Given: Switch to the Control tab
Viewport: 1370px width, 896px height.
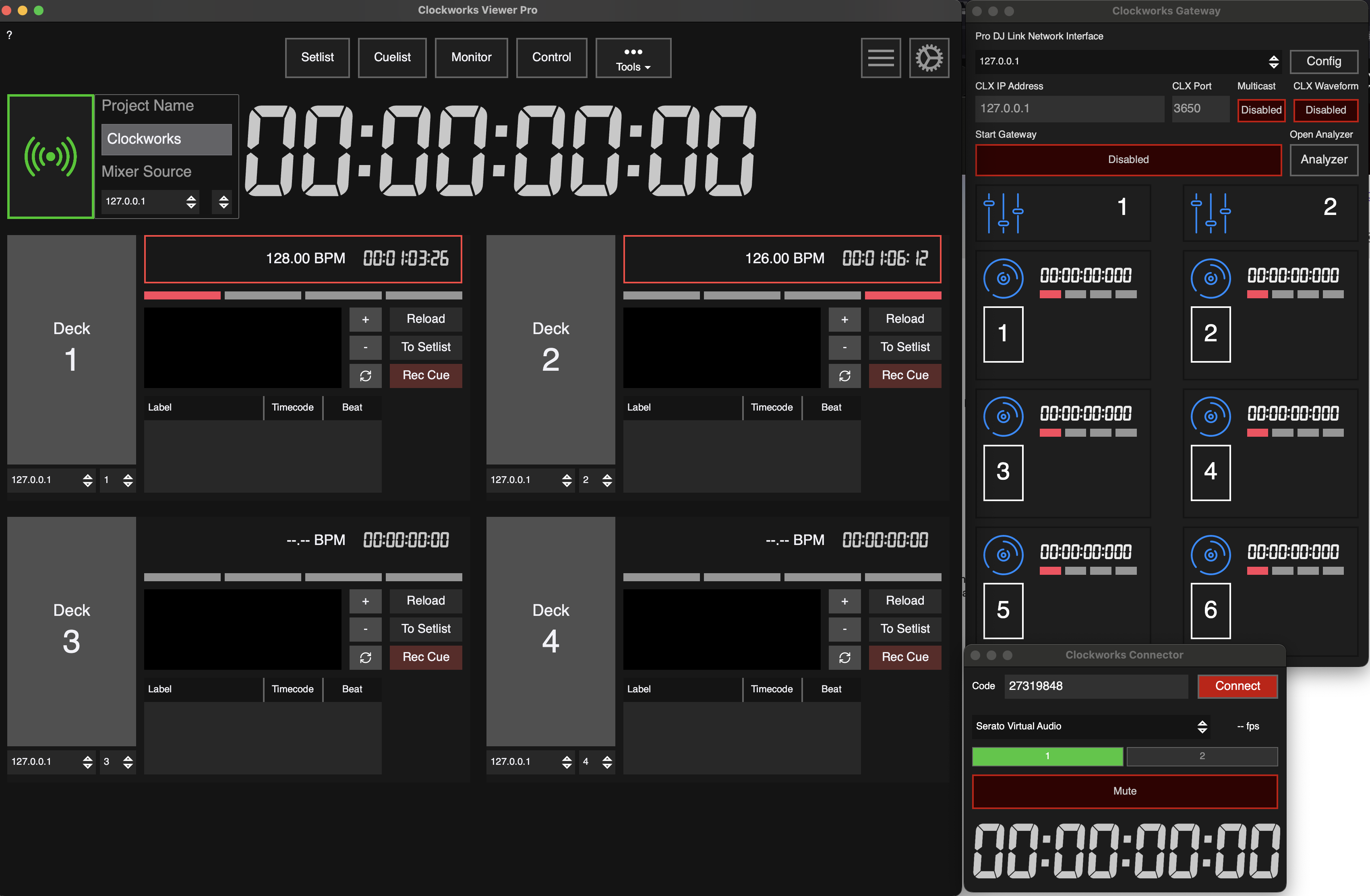Looking at the screenshot, I should coord(551,58).
